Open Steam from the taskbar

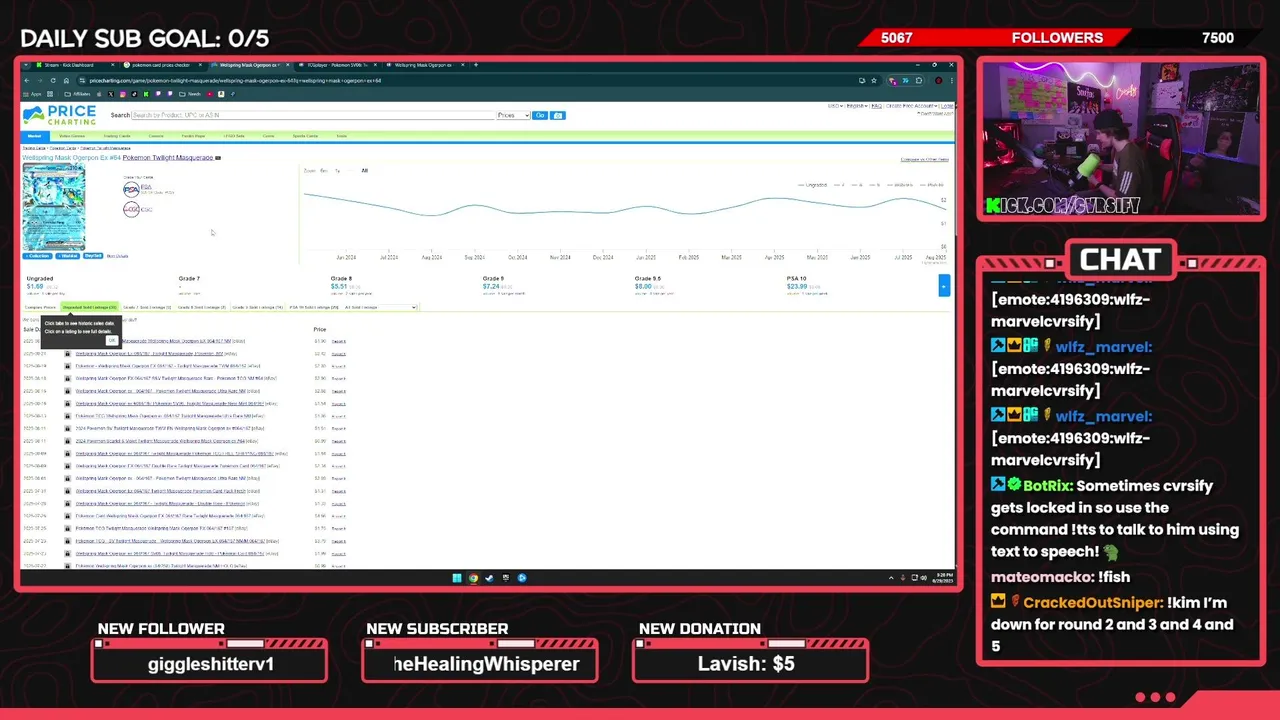[x=489, y=577]
